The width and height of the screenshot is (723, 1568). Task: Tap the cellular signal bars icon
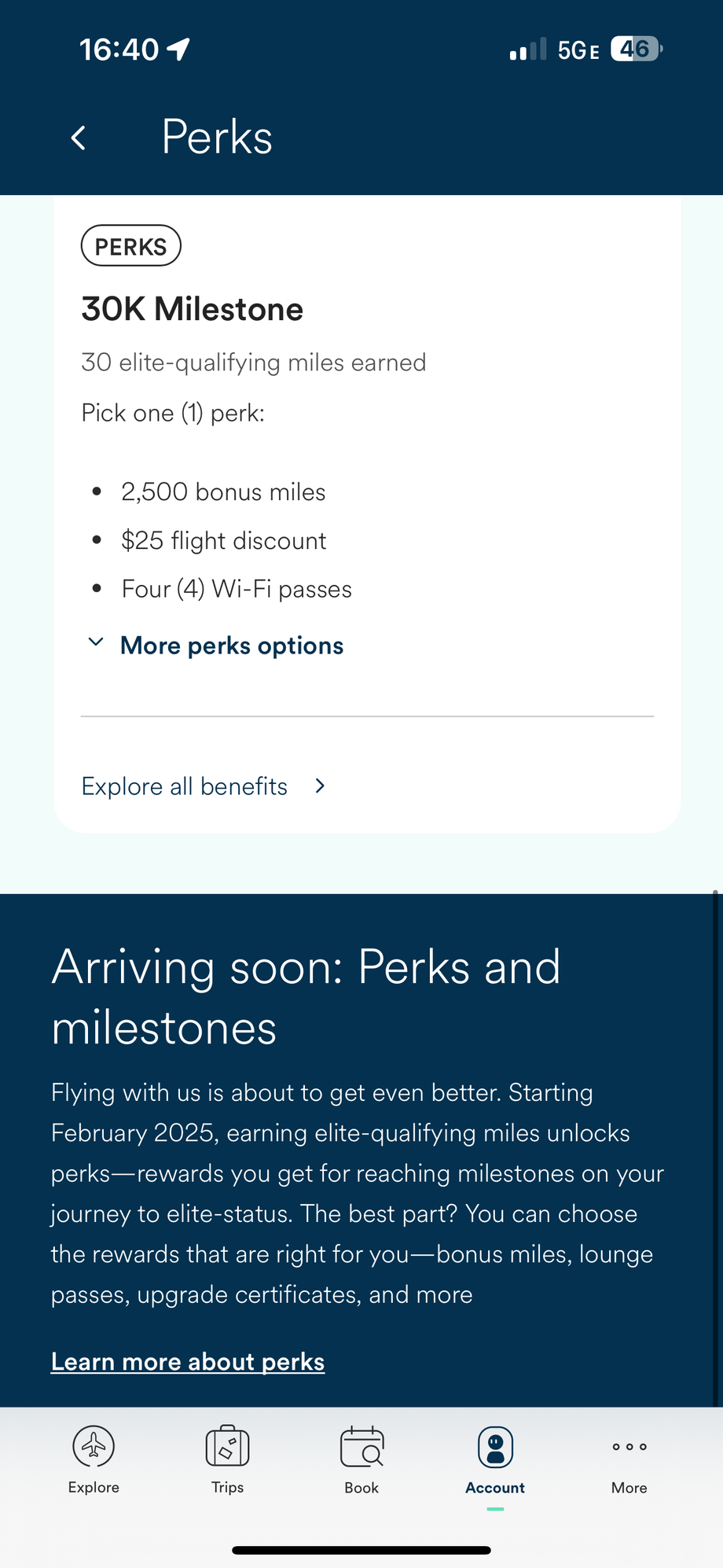point(527,50)
